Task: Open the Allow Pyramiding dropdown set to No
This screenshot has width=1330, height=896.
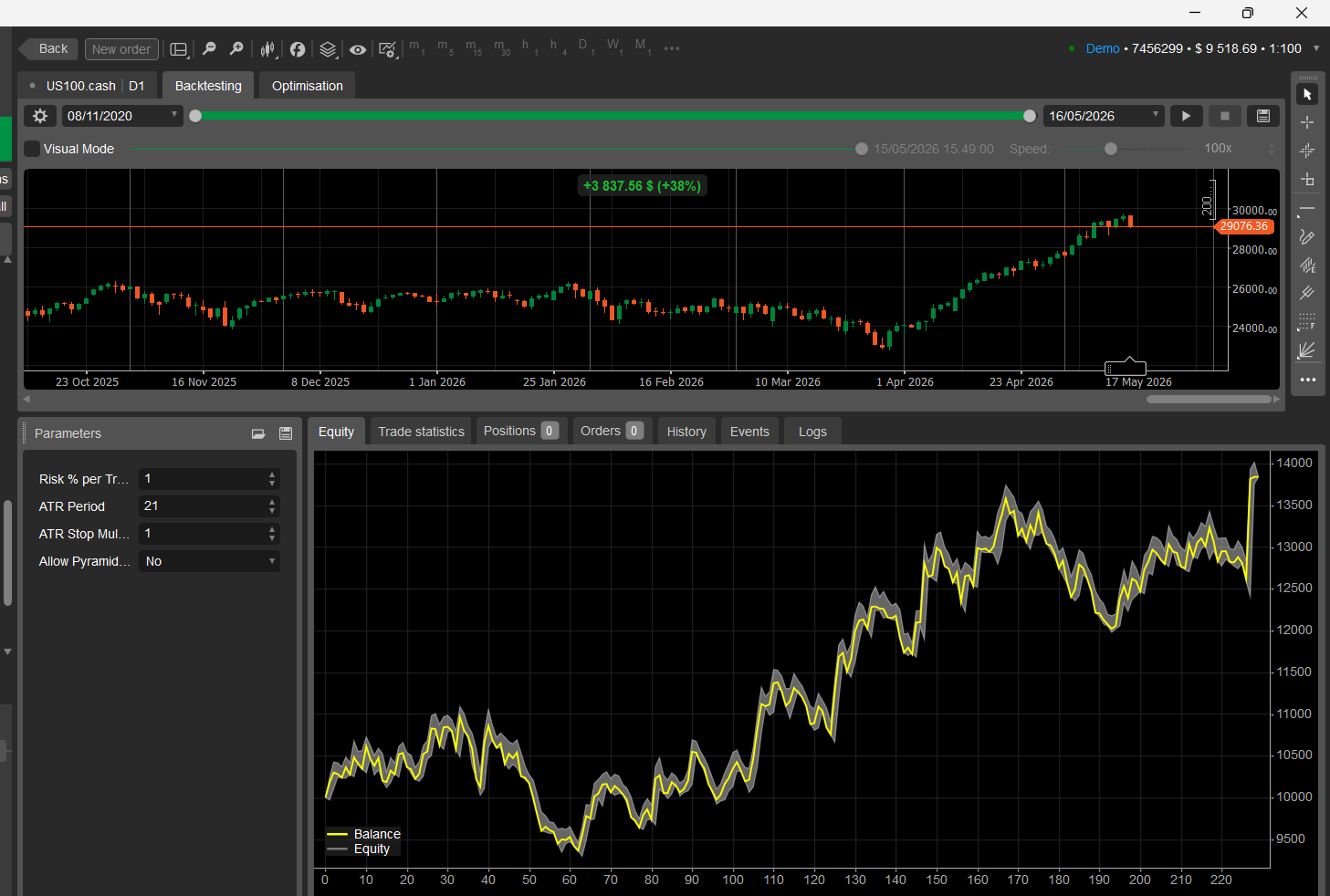Action: pos(209,561)
